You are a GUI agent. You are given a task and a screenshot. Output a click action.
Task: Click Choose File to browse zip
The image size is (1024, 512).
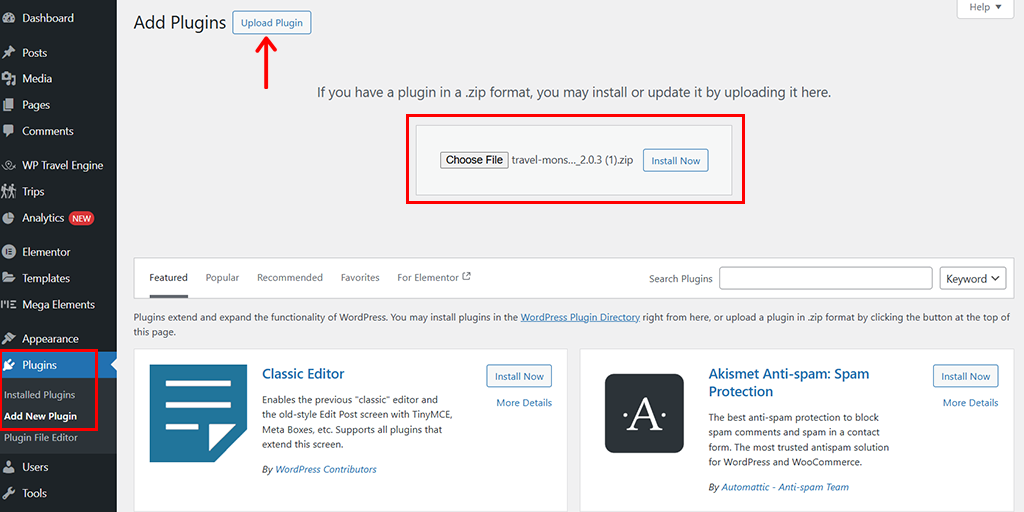[x=474, y=160]
